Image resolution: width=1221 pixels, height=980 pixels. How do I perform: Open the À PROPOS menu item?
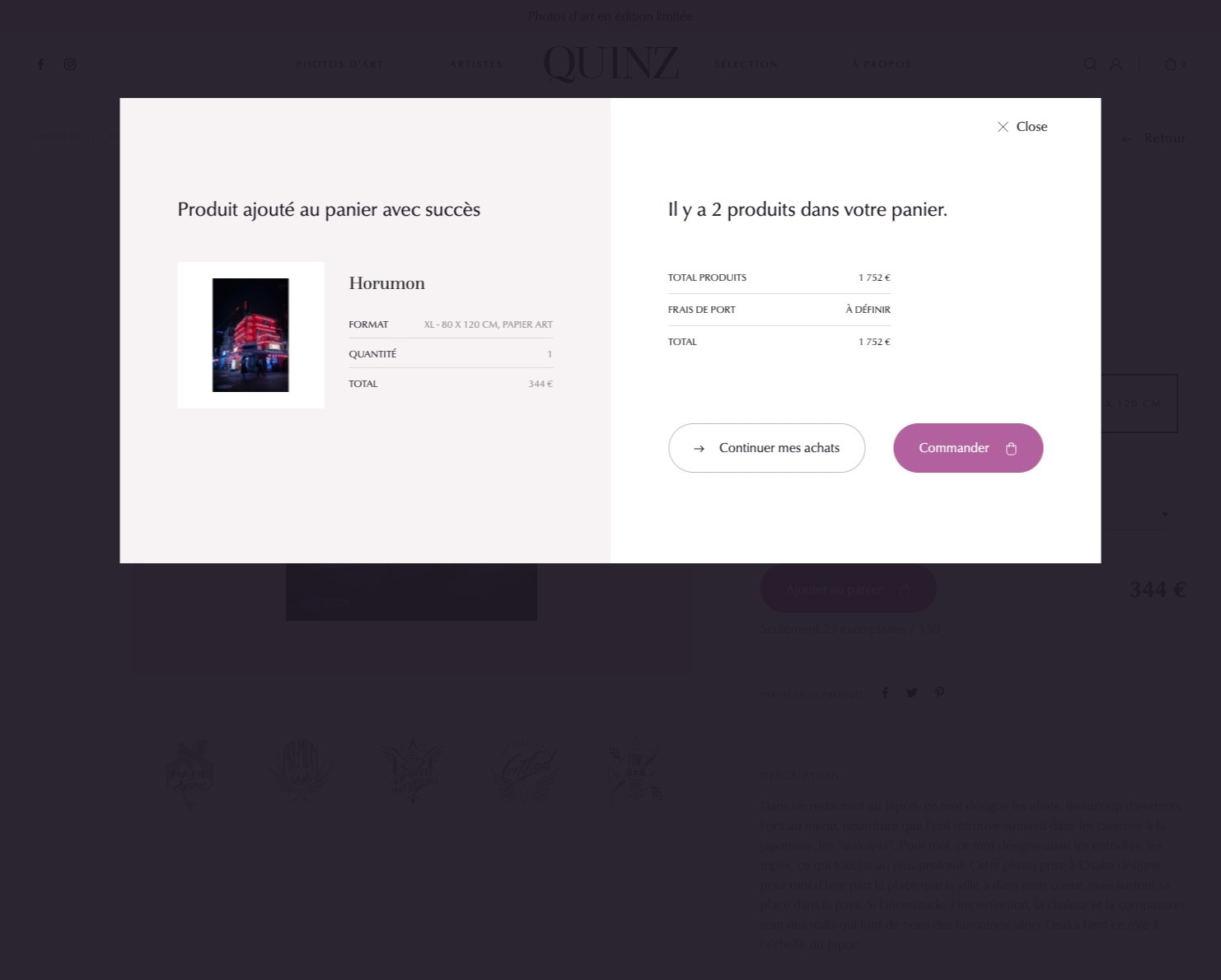tap(881, 64)
